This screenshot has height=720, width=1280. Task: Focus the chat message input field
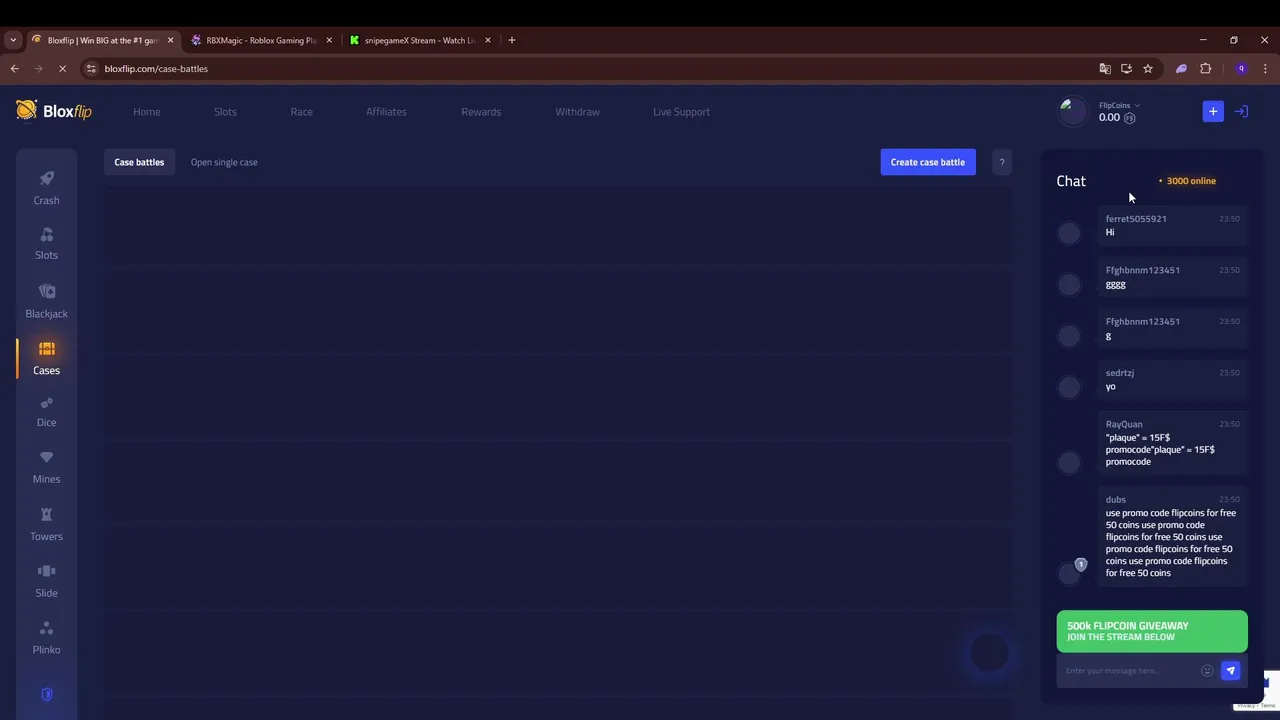click(1128, 671)
